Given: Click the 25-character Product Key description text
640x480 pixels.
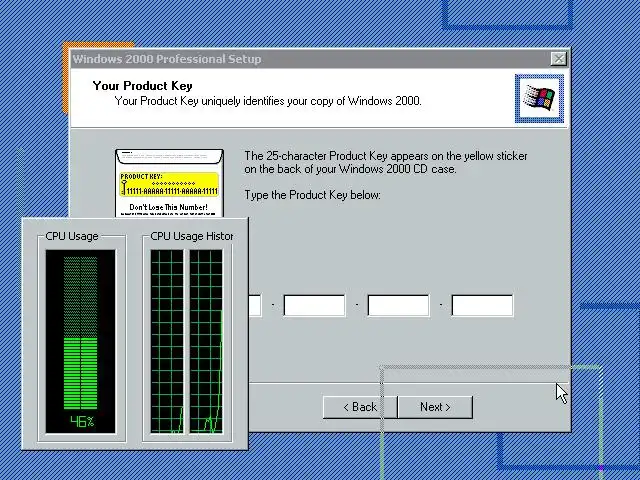Looking at the screenshot, I should coord(386,162).
